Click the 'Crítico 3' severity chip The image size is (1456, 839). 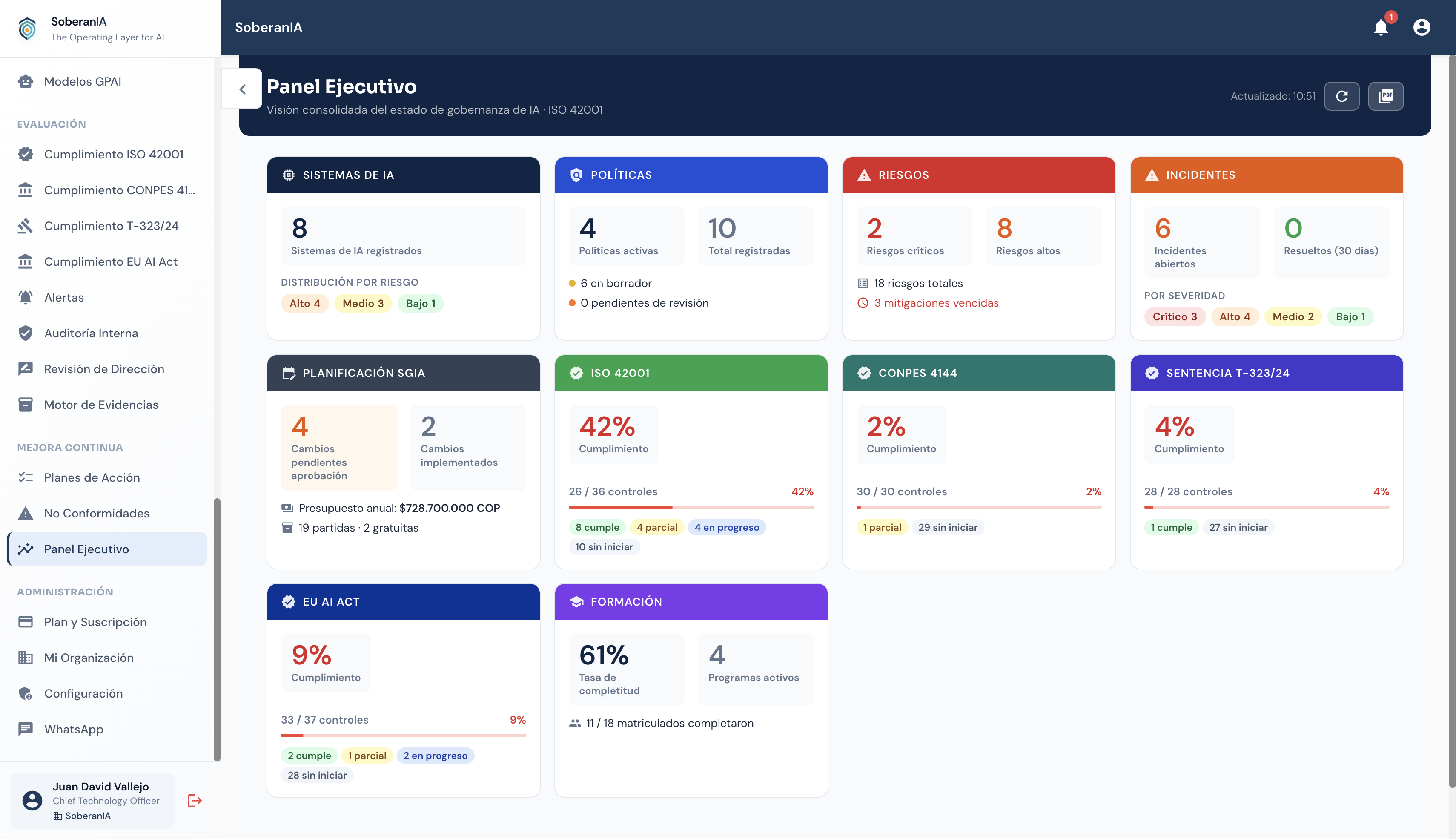(1174, 316)
